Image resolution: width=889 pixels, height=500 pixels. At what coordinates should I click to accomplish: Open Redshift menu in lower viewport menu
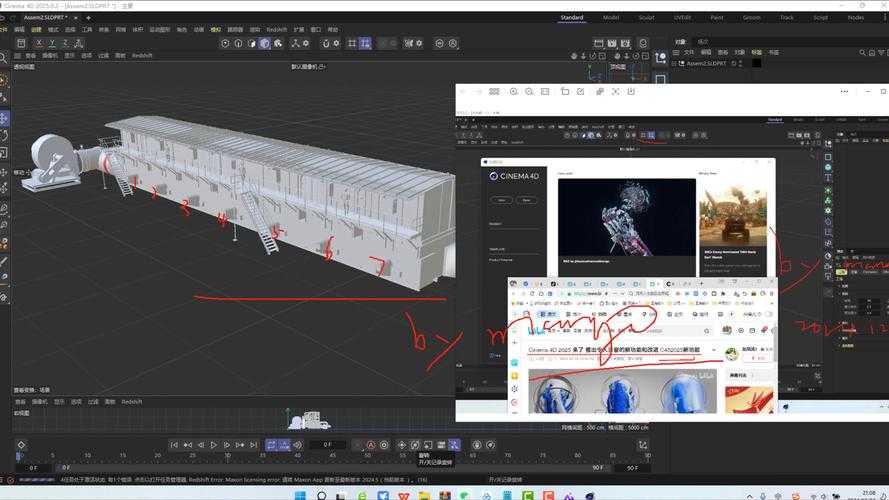click(132, 402)
